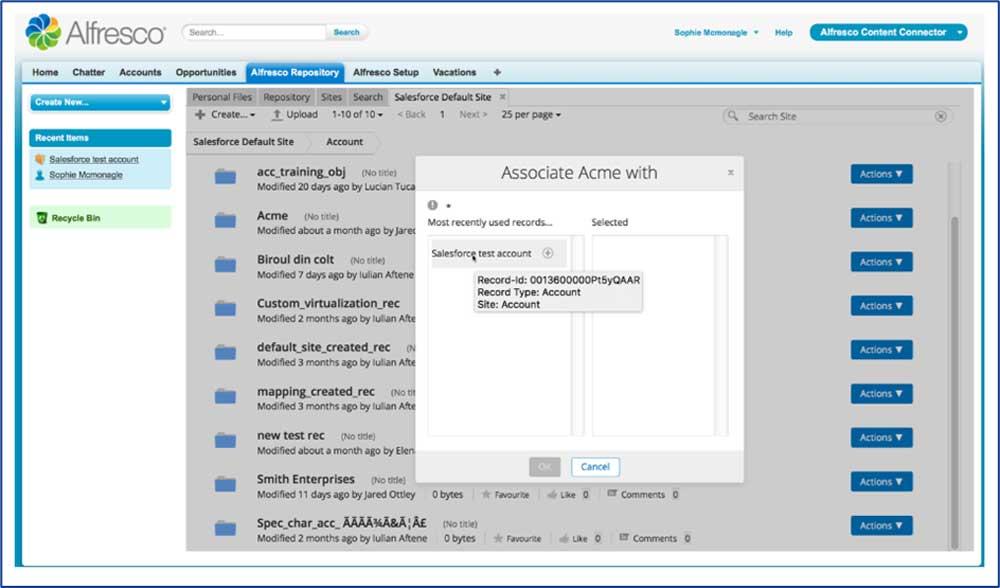Click the Recycle Bin link
Viewport: 1000px width, 588px height.
click(x=75, y=218)
